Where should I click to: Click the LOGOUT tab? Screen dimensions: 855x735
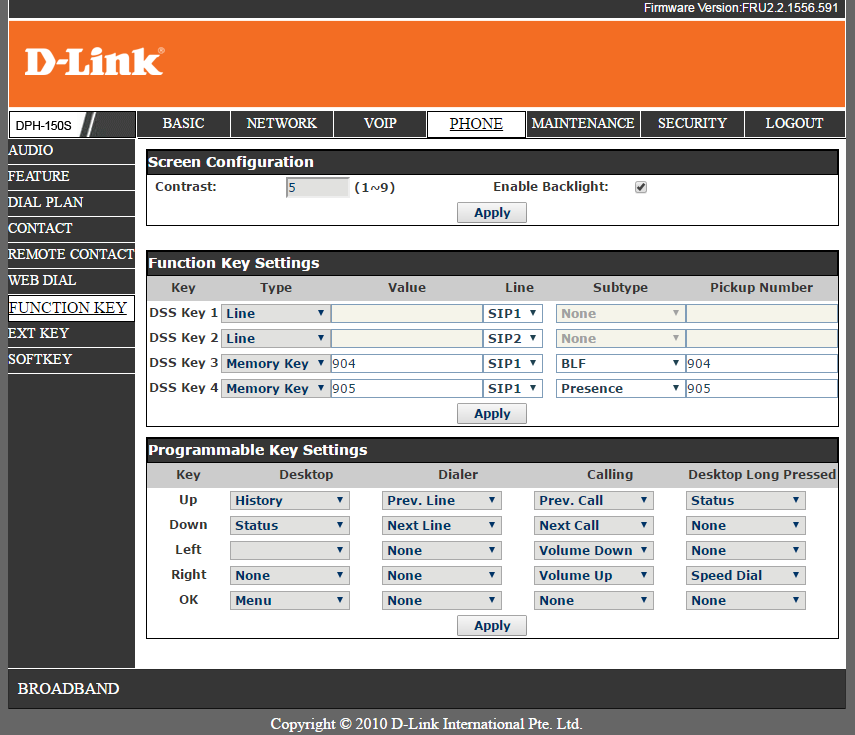click(x=794, y=124)
